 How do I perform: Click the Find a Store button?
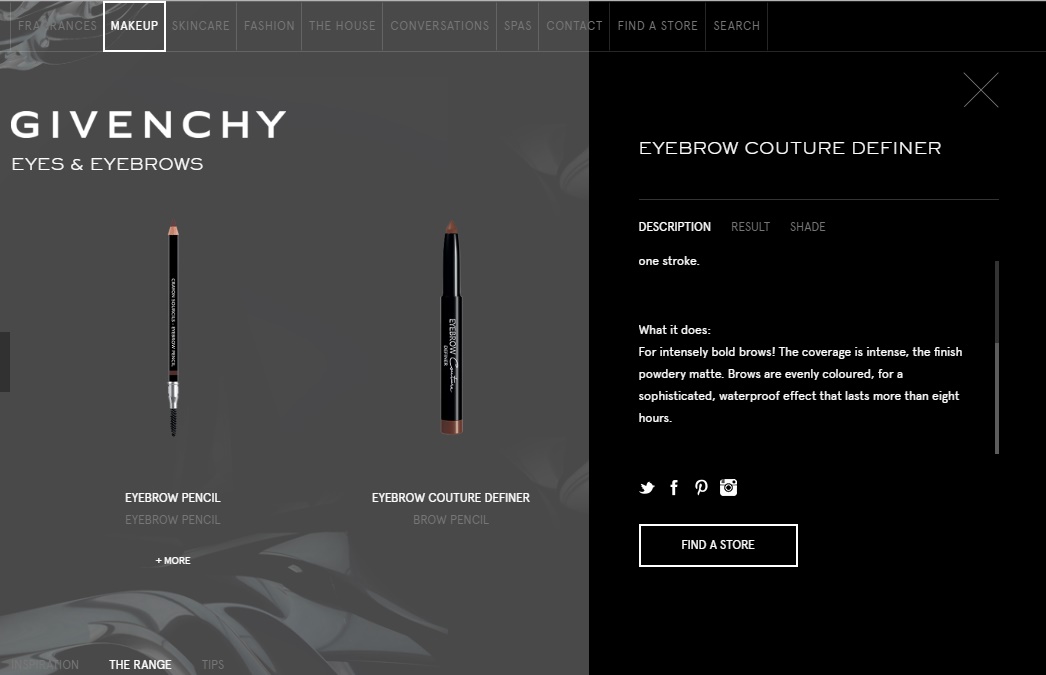pos(718,545)
